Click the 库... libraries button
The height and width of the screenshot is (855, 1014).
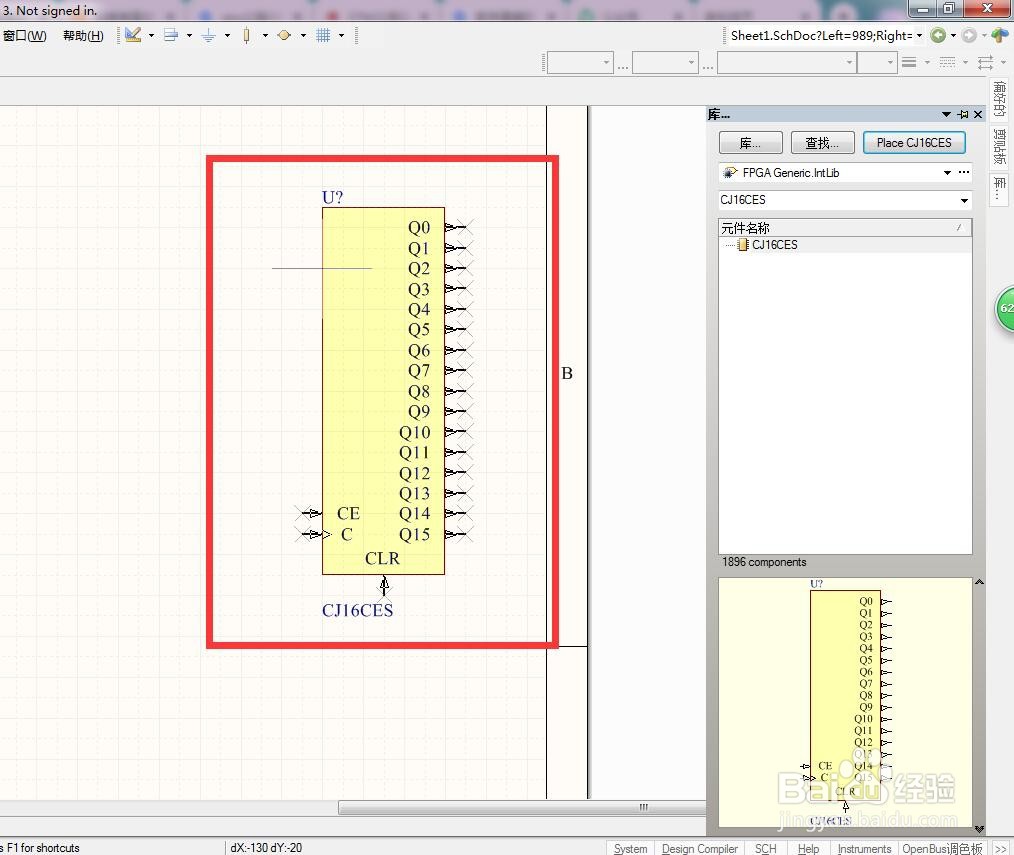pyautogui.click(x=750, y=143)
